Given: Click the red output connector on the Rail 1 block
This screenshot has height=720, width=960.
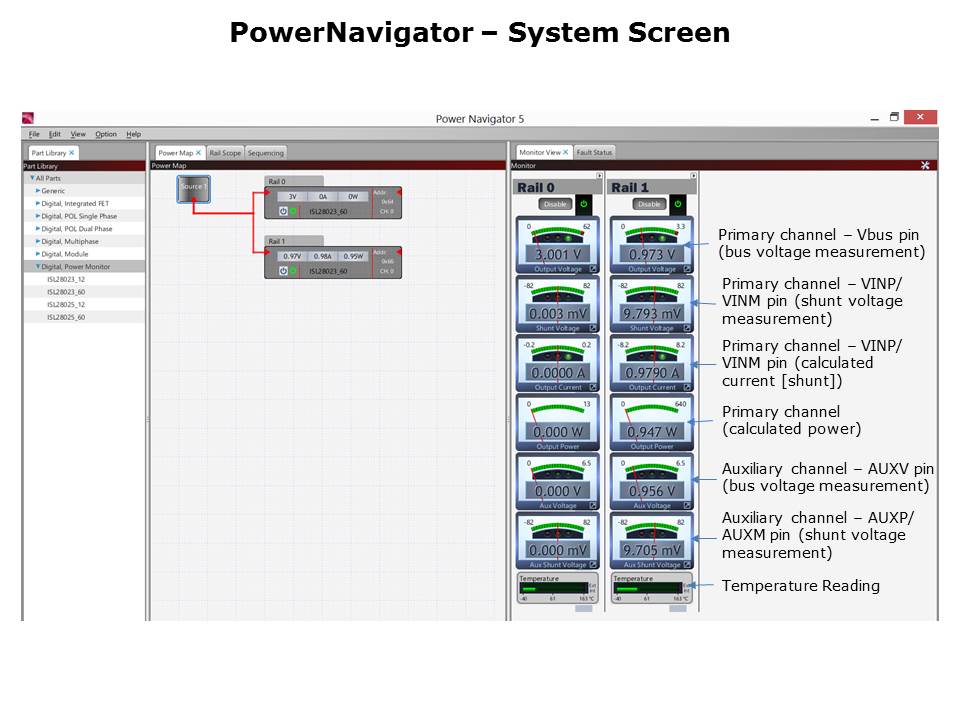Looking at the screenshot, I should tap(399, 252).
